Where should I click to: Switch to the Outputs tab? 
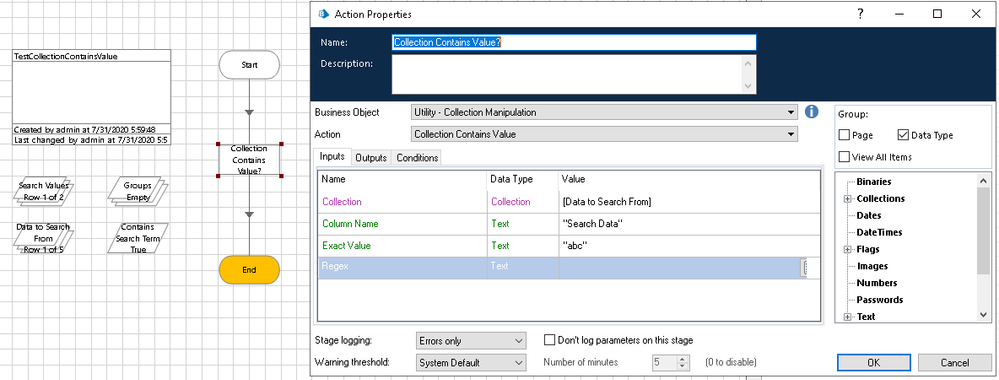pyautogui.click(x=371, y=157)
